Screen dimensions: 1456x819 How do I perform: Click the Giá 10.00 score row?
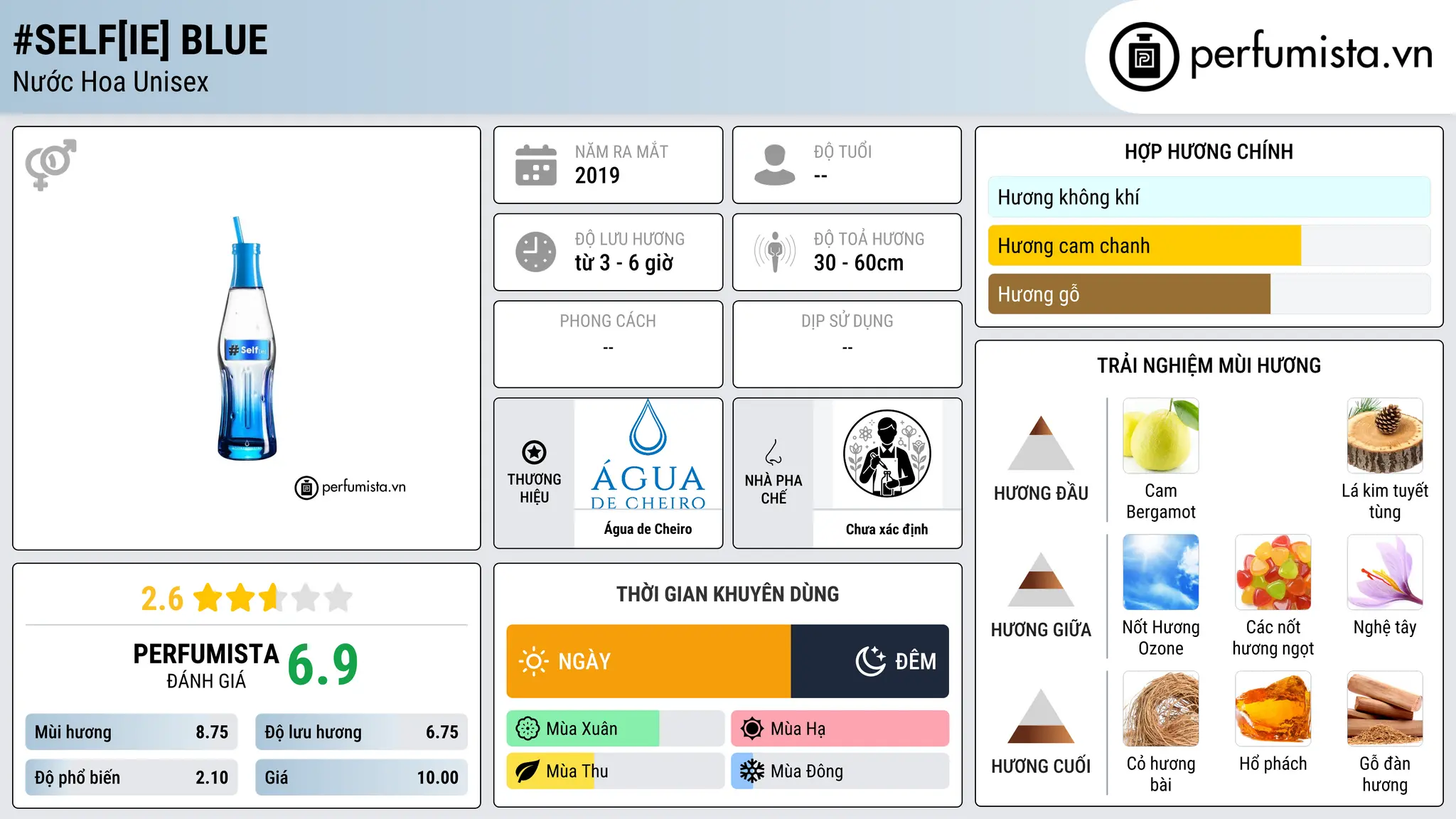click(362, 778)
